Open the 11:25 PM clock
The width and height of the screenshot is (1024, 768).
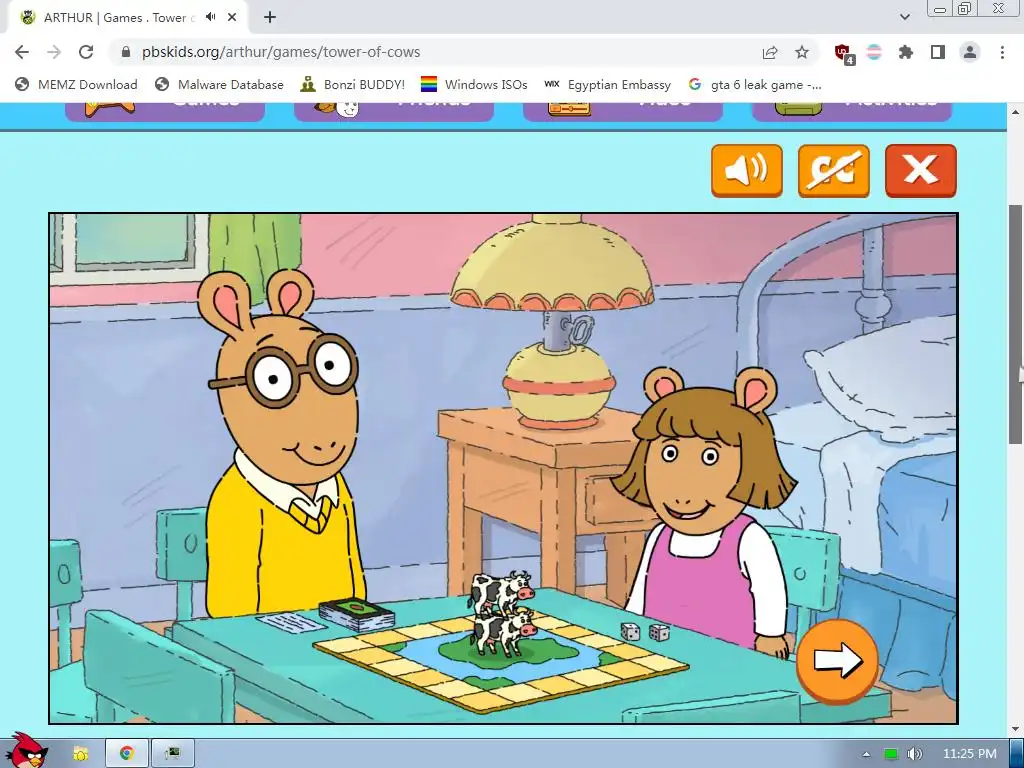970,754
